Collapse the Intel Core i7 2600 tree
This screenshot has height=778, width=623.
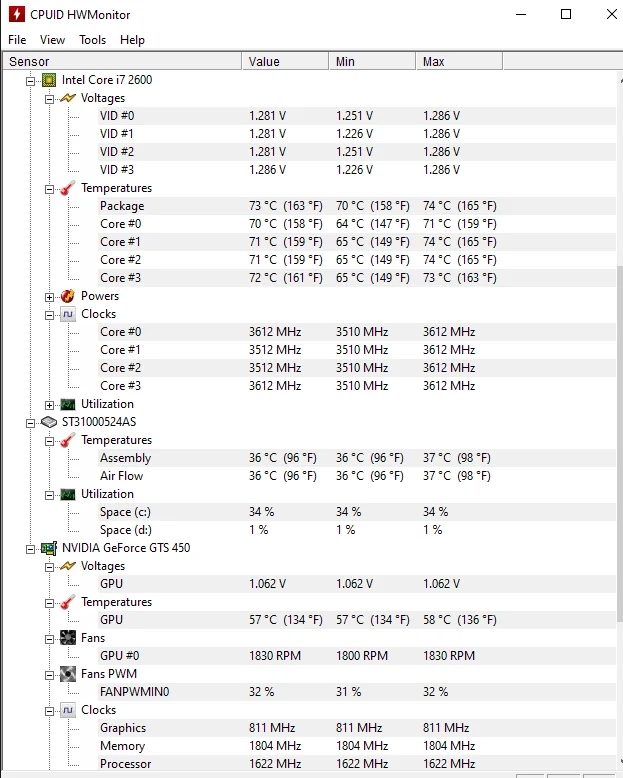[x=31, y=81]
